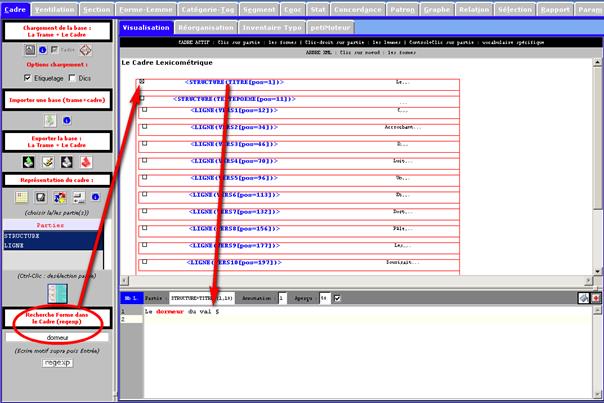Open info icon beside import base icon

67,121
